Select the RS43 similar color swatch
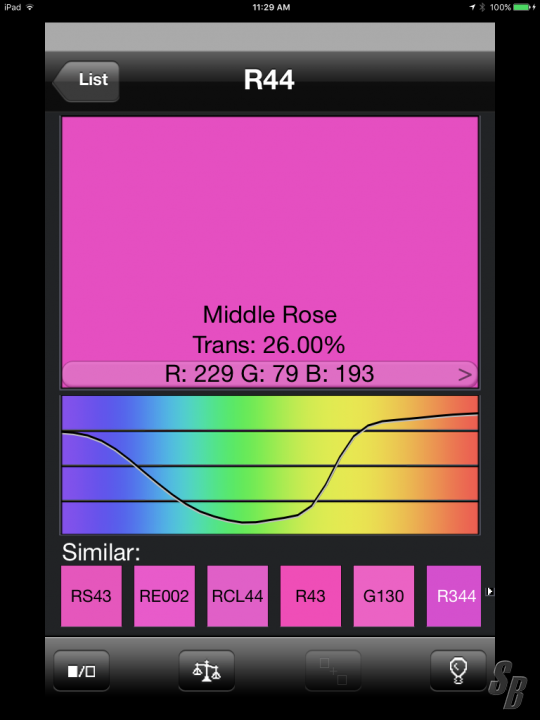 coord(91,596)
